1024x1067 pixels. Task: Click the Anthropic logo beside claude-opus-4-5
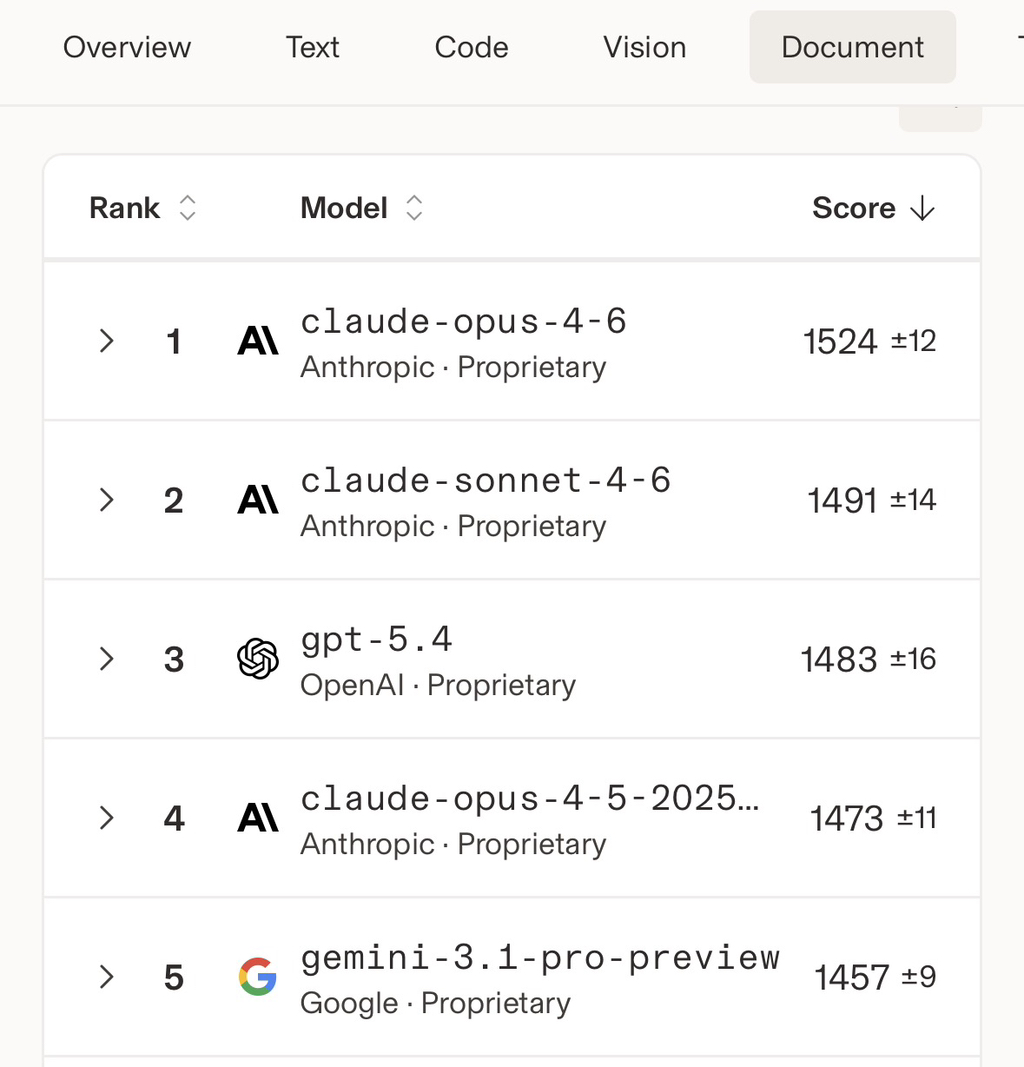tap(258, 819)
